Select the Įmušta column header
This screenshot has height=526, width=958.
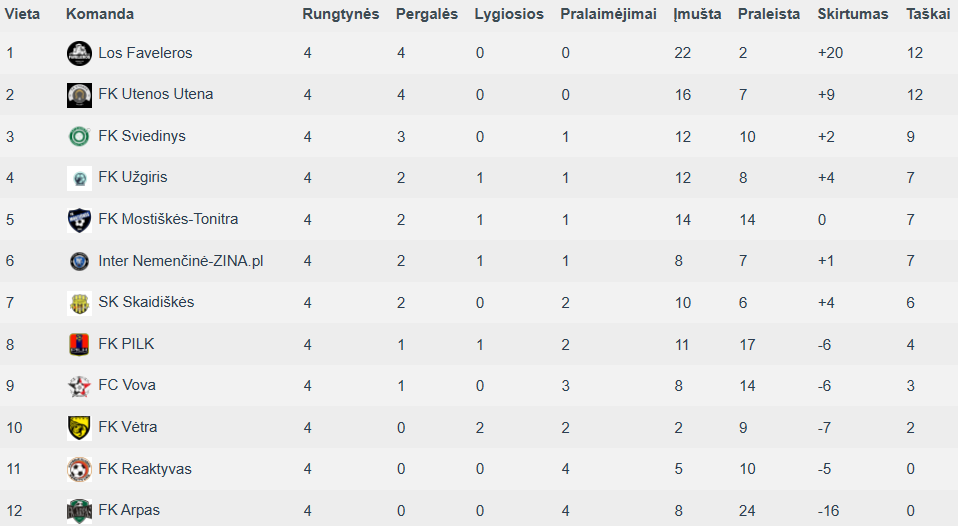pos(697,14)
